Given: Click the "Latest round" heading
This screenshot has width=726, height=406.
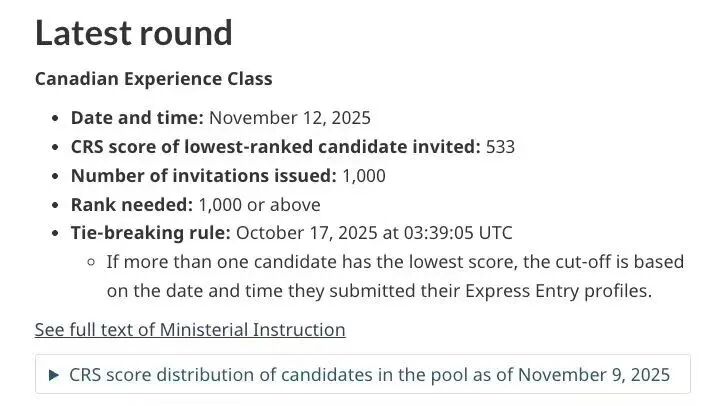Looking at the screenshot, I should (133, 33).
